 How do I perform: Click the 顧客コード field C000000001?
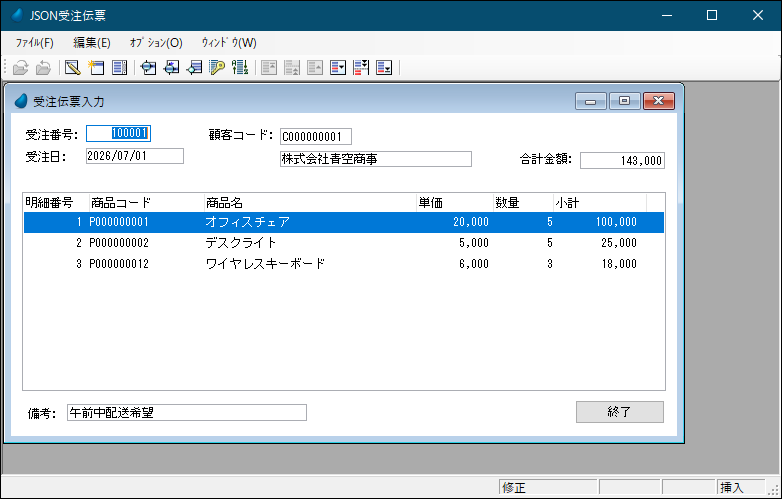pos(316,137)
